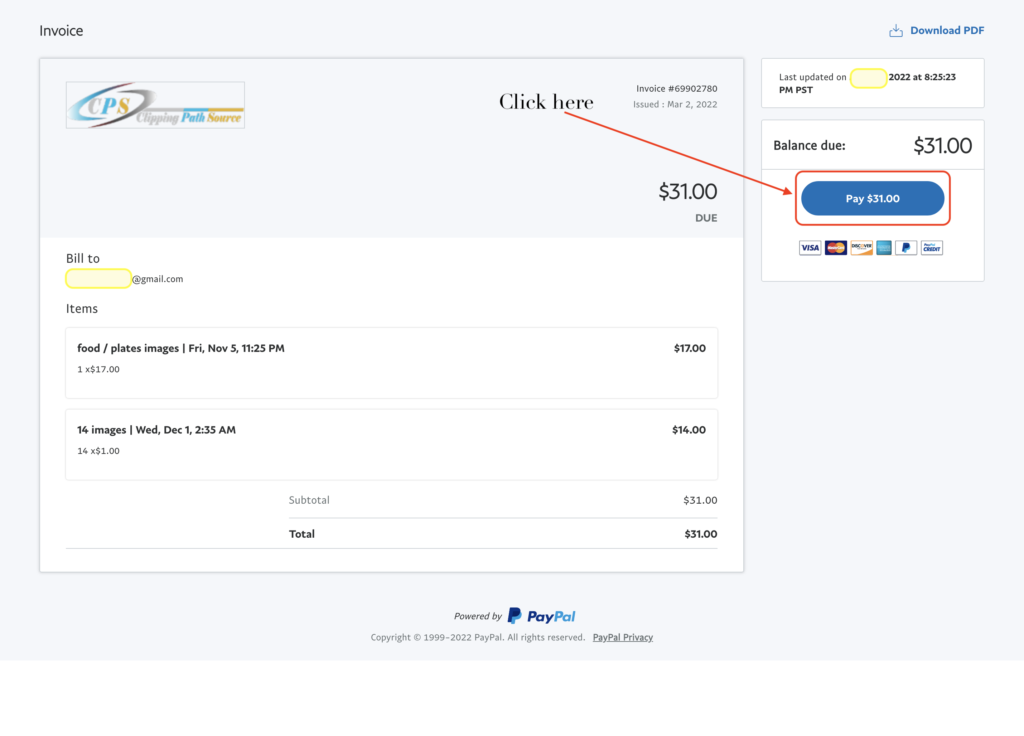
Task: Click the copyright notice in the footer
Action: coord(477,637)
